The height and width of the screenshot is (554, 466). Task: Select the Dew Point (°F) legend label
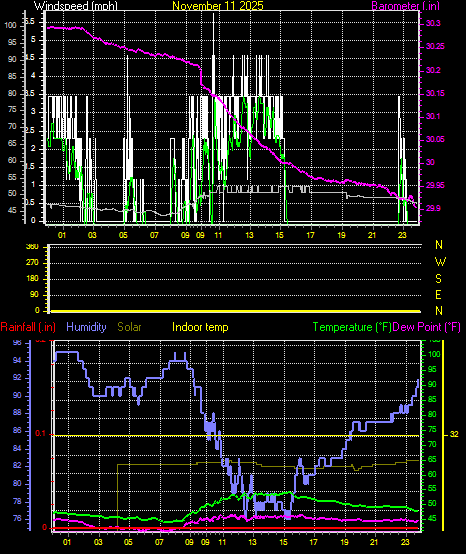pos(426,327)
